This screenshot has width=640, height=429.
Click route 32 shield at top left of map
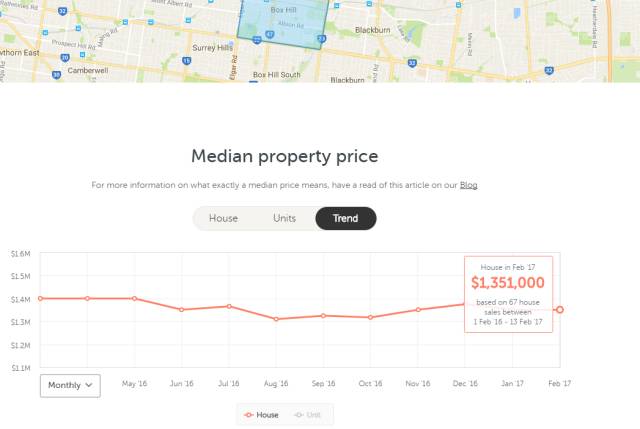[x=62, y=11]
